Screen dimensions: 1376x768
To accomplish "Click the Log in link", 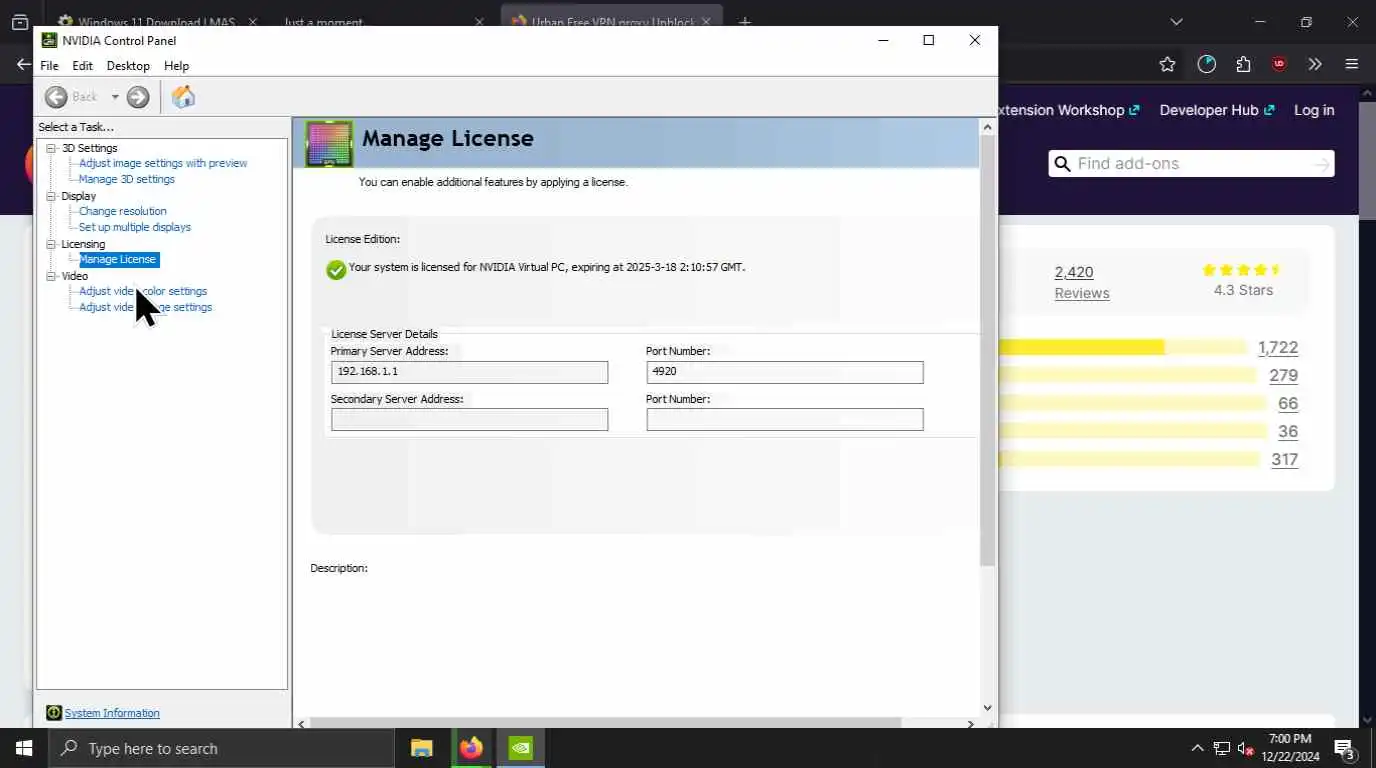I will point(1314,110).
